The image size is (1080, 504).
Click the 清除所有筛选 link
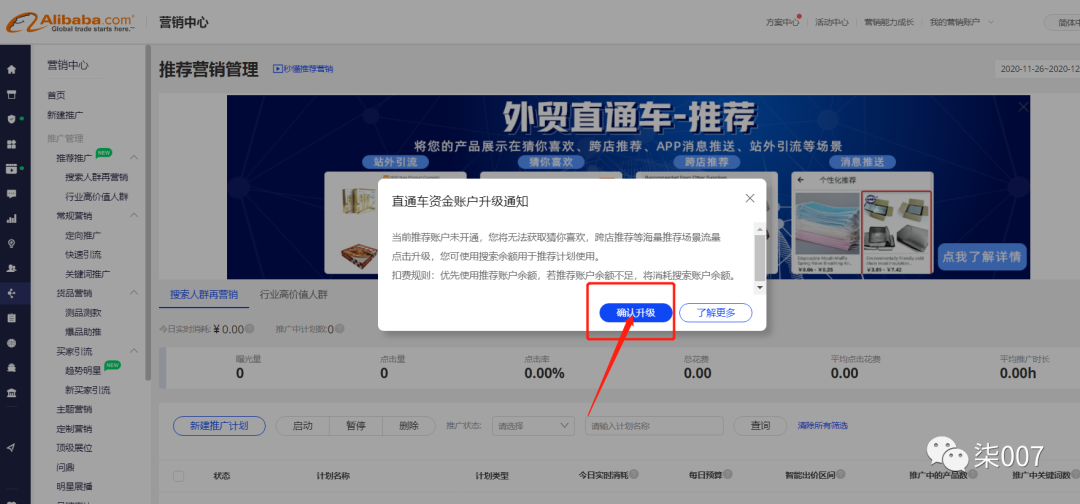click(823, 426)
